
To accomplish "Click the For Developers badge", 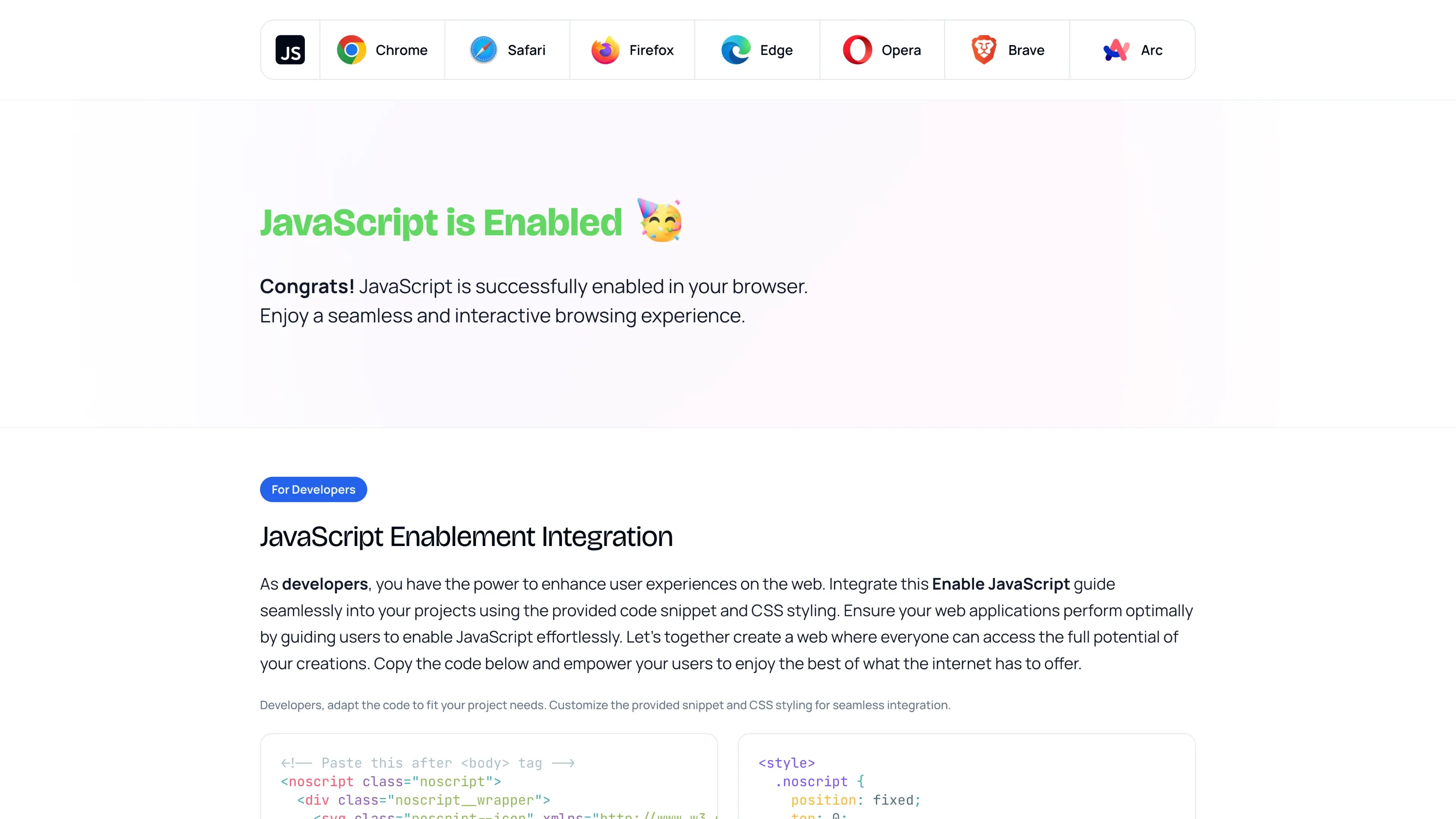I will point(313,490).
